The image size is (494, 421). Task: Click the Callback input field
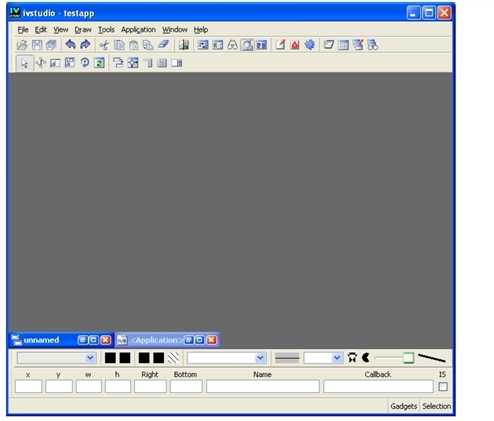[378, 387]
